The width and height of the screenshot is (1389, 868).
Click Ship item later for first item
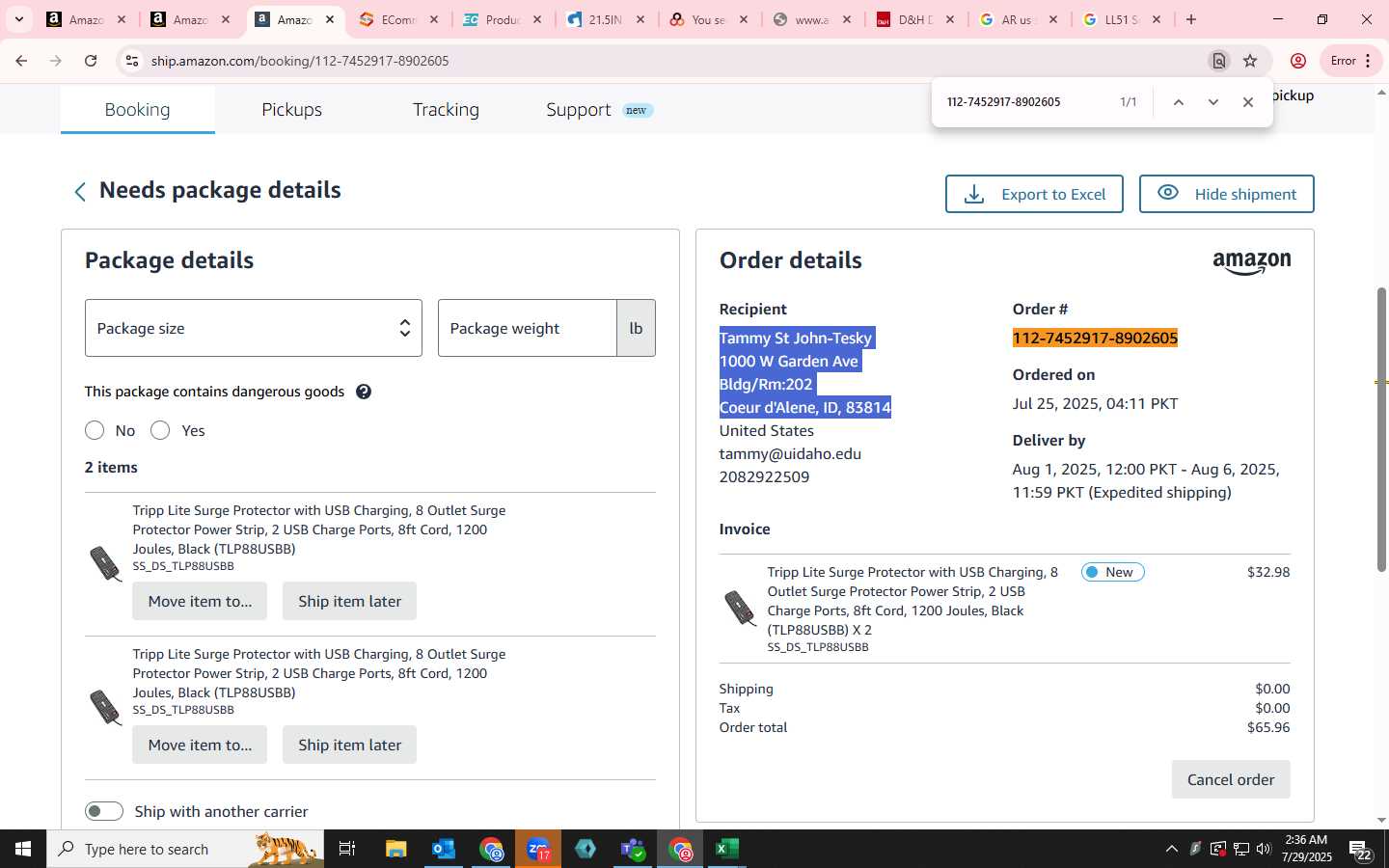(x=349, y=601)
